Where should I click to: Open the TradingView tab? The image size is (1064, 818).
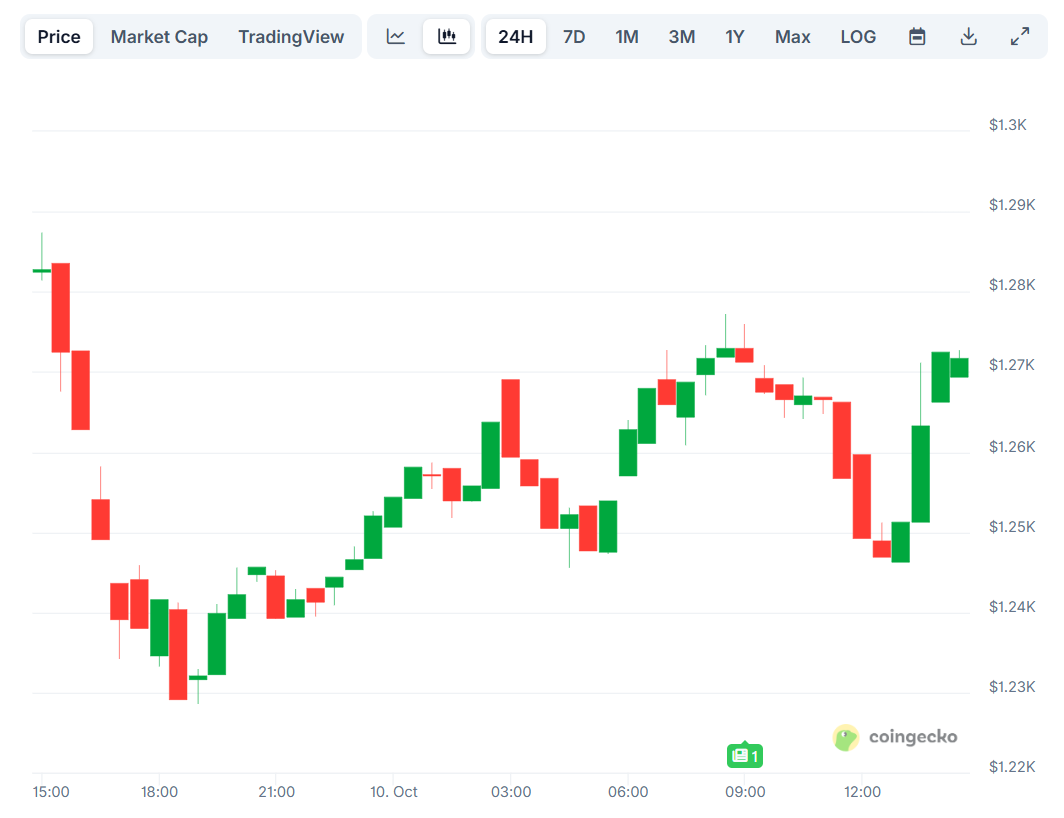[x=291, y=36]
